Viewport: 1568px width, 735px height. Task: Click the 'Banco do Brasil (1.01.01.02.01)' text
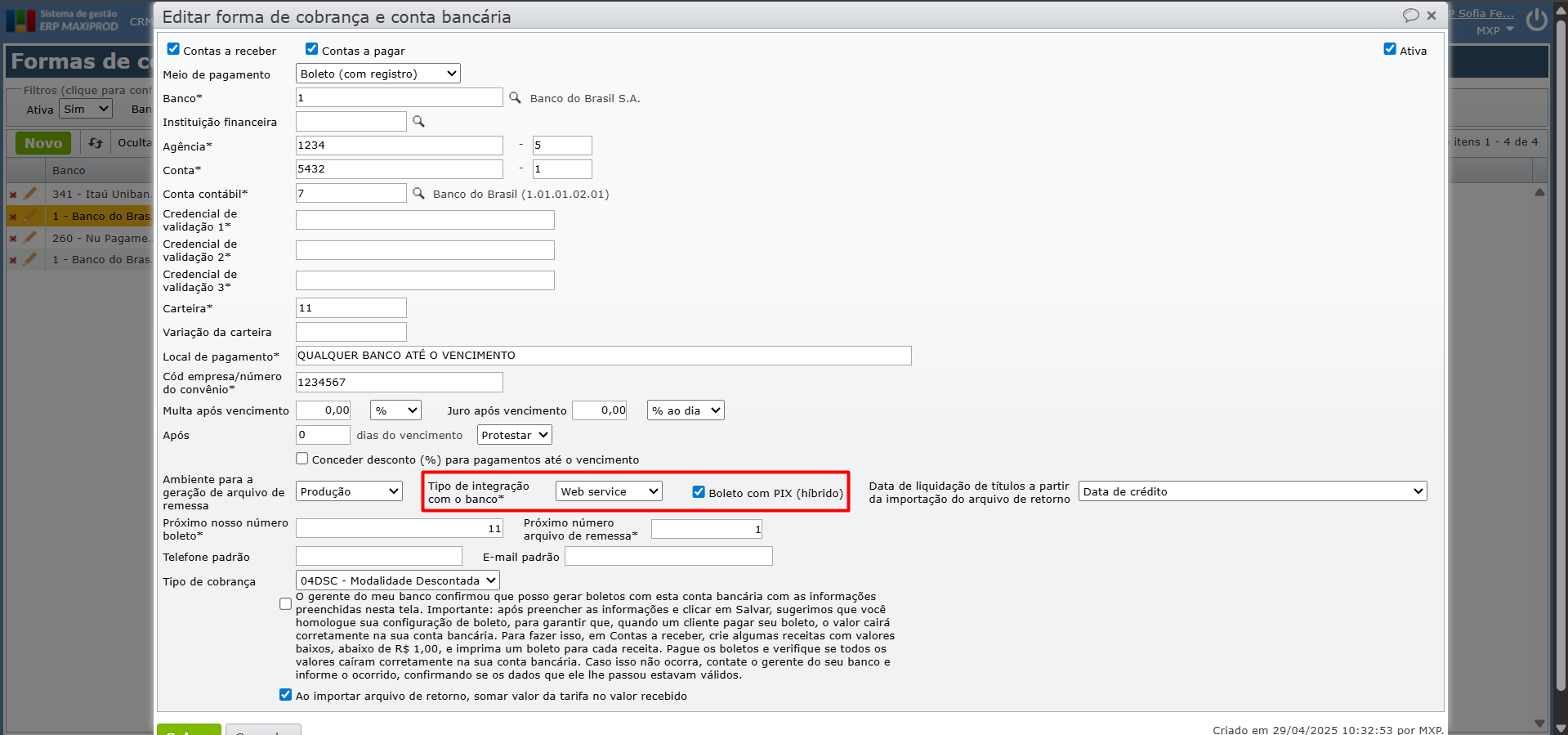[520, 194]
